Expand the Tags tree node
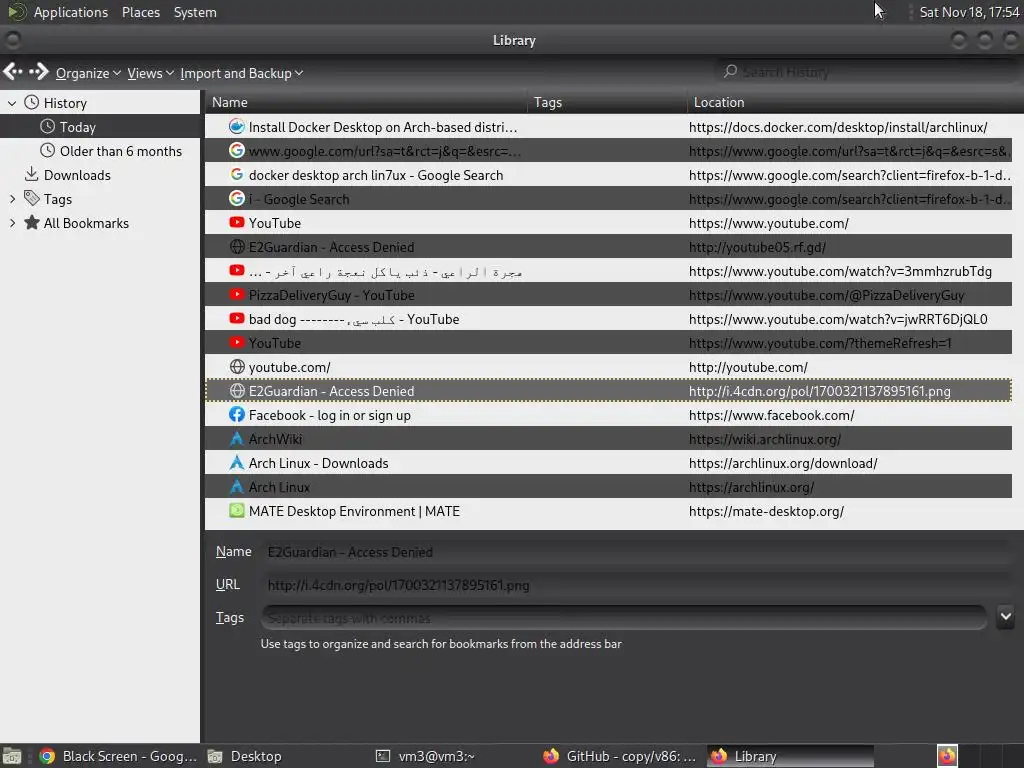This screenshot has height=768, width=1024. coord(12,199)
